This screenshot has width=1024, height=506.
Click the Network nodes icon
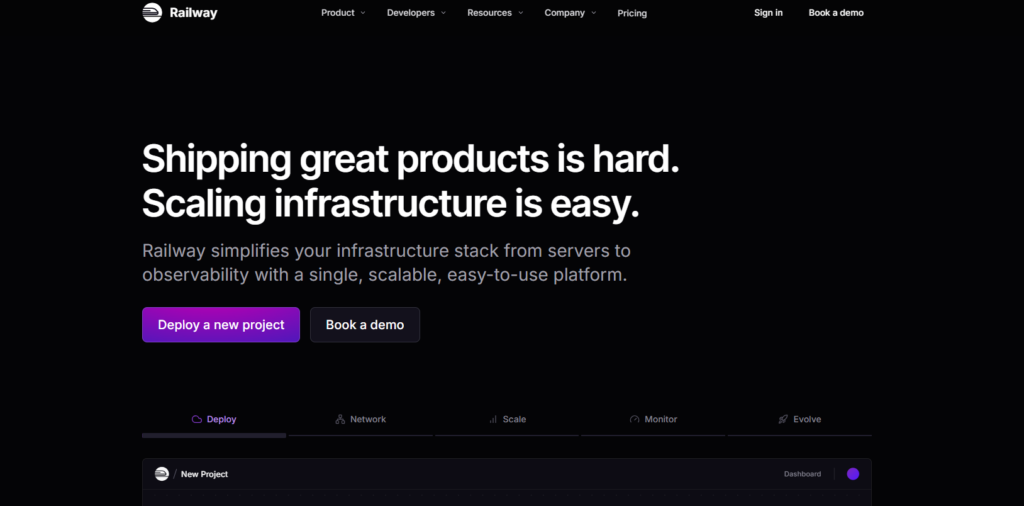coord(340,419)
